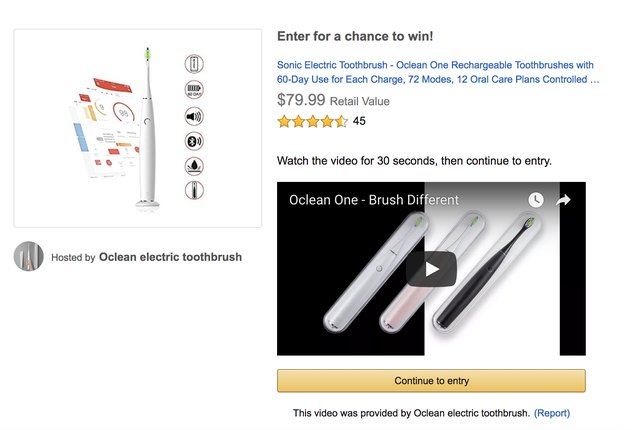Click the host's round avatar image

pyautogui.click(x=29, y=256)
